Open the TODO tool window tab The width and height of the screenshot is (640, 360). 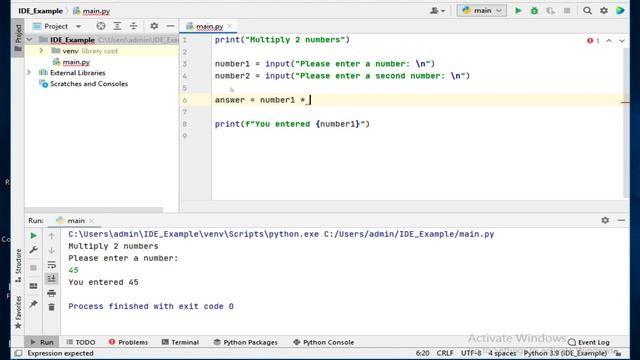(x=81, y=342)
